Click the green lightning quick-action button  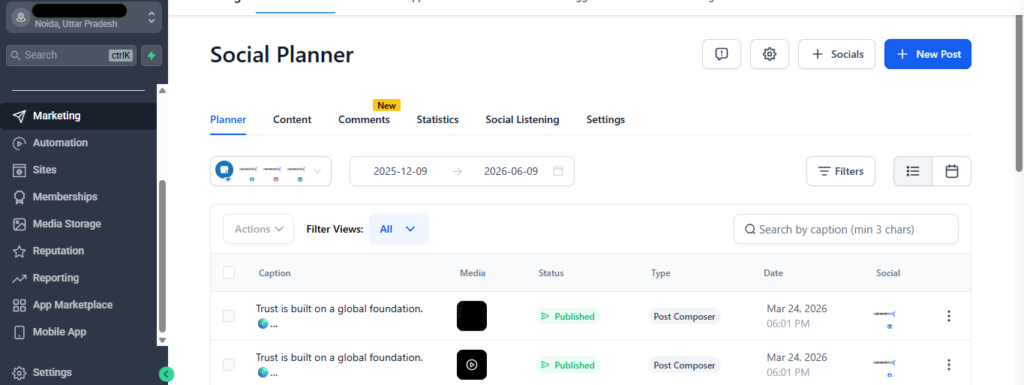pyautogui.click(x=152, y=55)
